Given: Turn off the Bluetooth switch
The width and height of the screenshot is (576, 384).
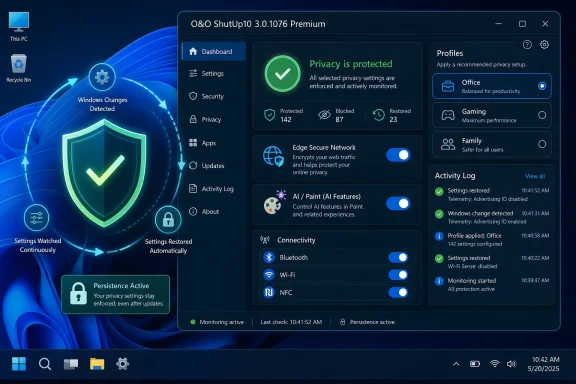Looking at the screenshot, I should click(398, 257).
